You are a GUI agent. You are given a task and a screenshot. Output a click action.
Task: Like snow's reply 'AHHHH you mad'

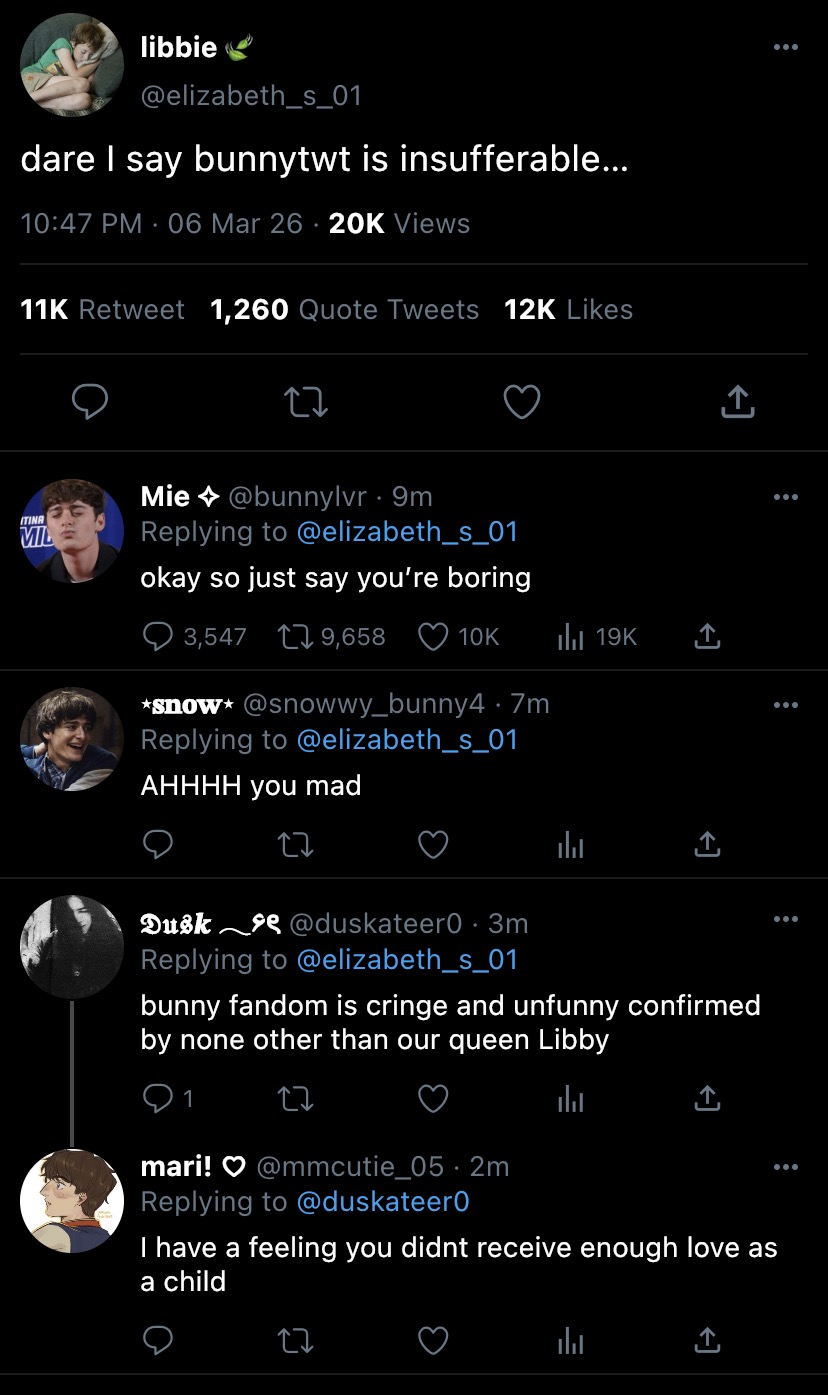(433, 846)
